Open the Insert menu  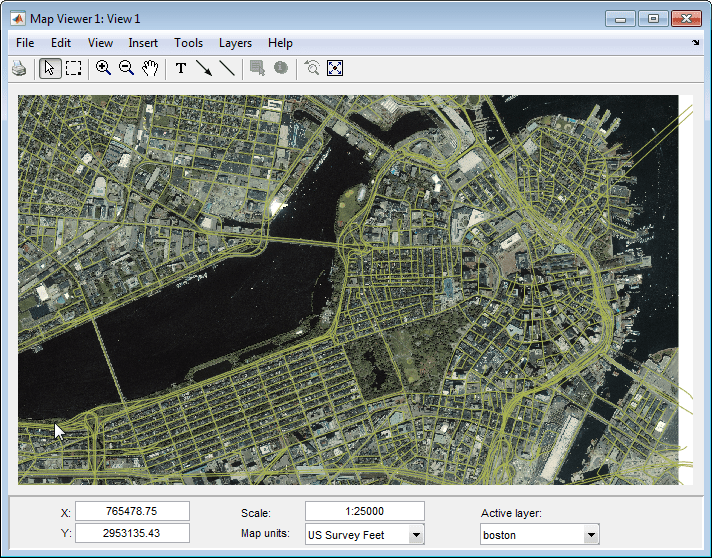(x=143, y=43)
